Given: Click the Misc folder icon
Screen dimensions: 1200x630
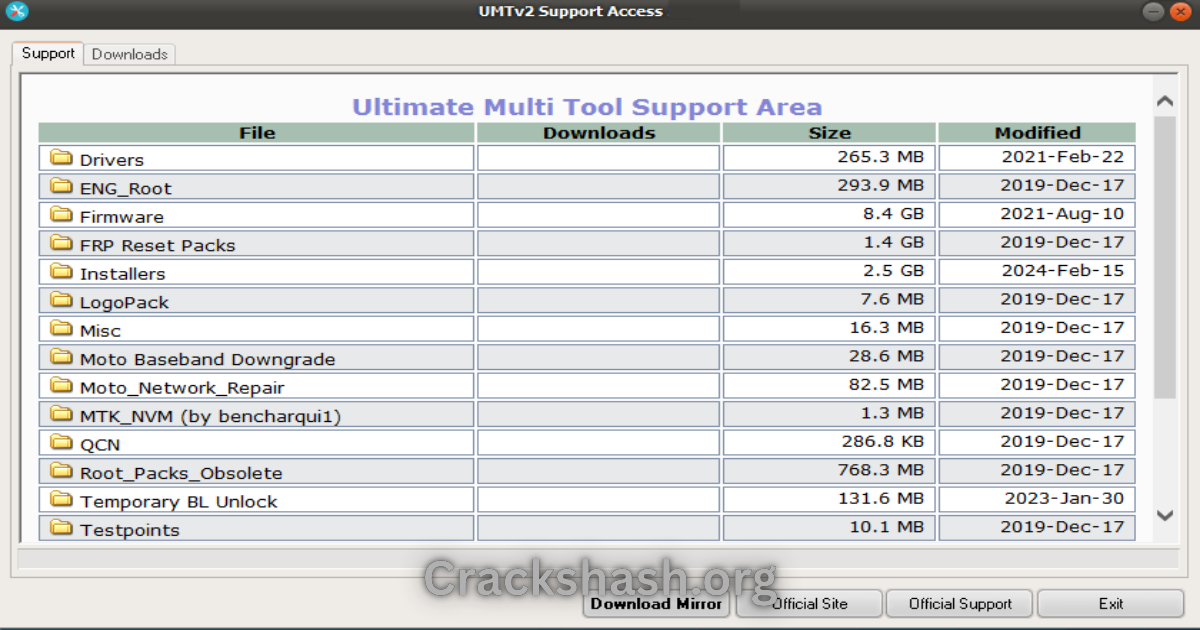Looking at the screenshot, I should tap(62, 329).
